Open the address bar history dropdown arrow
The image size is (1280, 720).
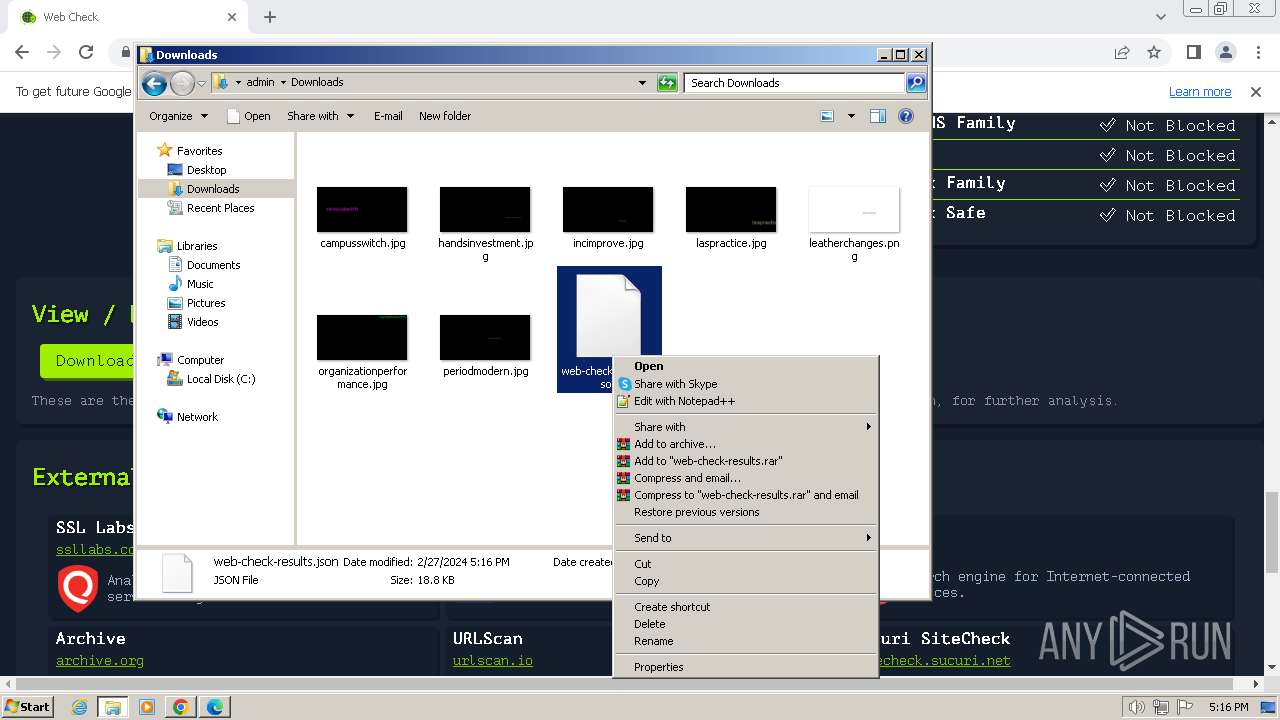[x=642, y=83]
